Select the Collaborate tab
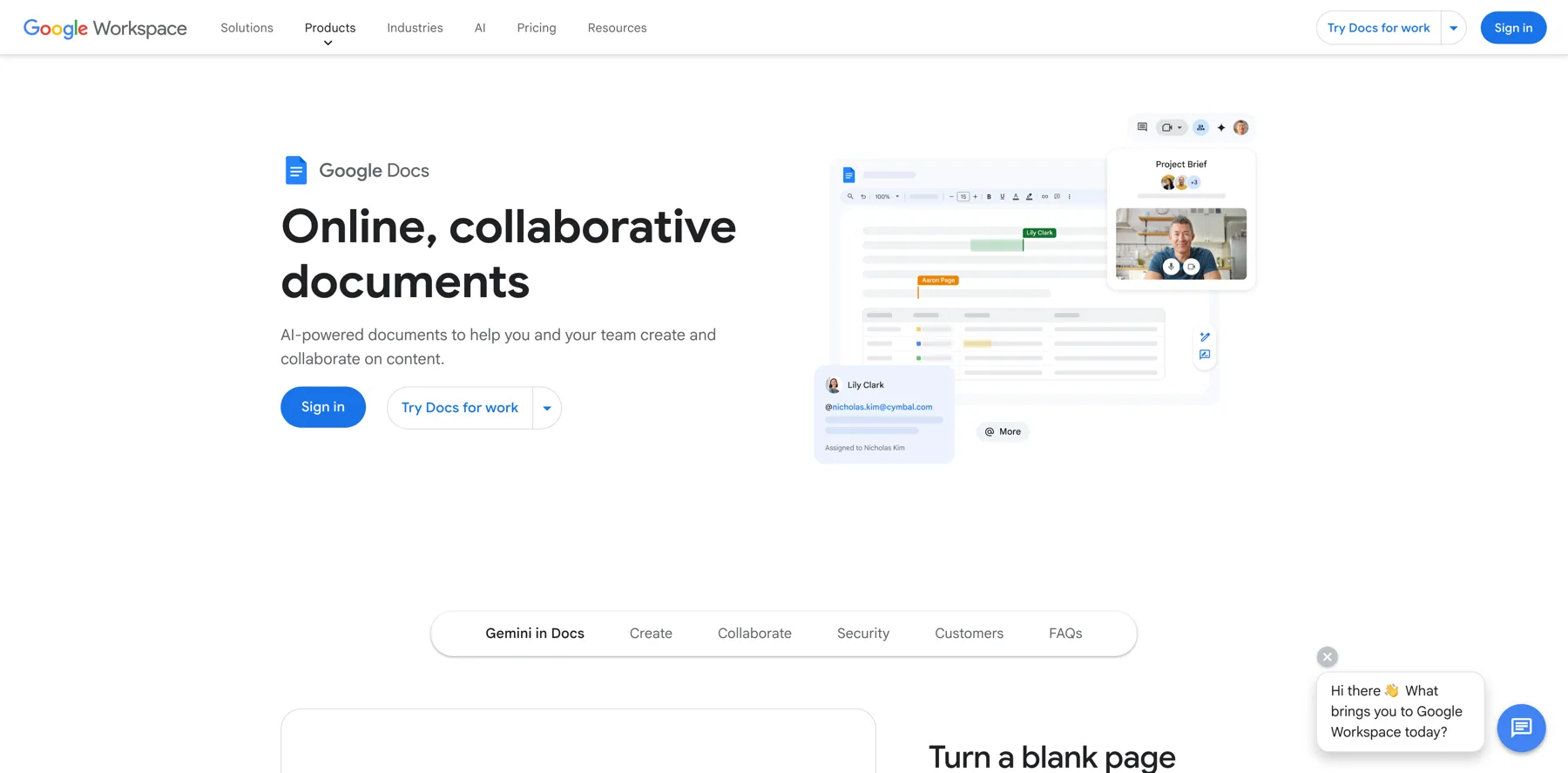This screenshot has width=1568, height=773. pyautogui.click(x=754, y=634)
